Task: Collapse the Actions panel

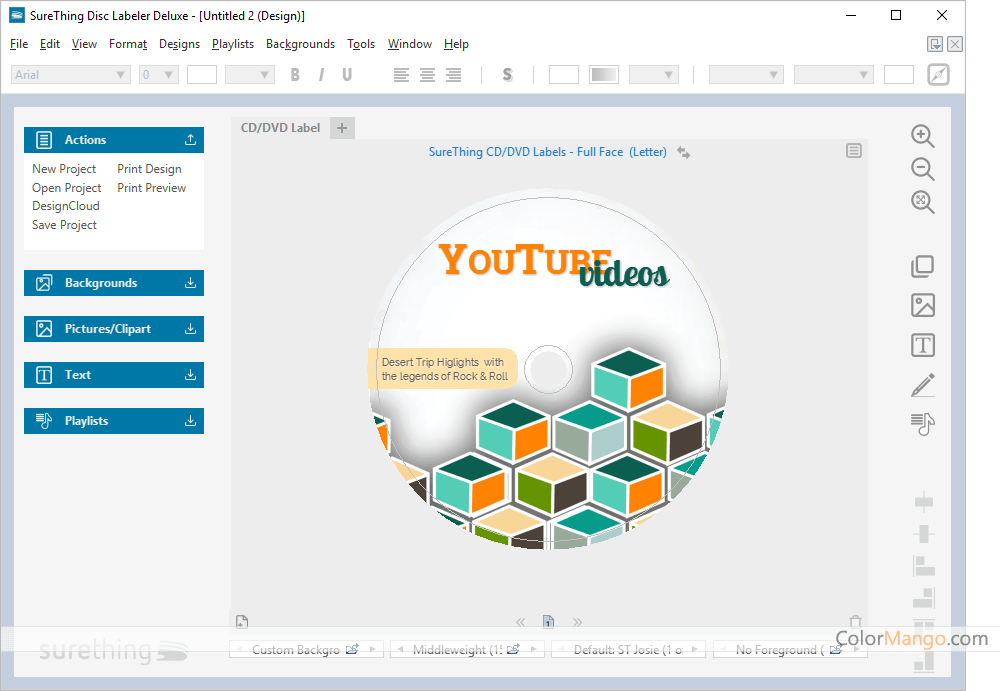Action: tap(190, 140)
